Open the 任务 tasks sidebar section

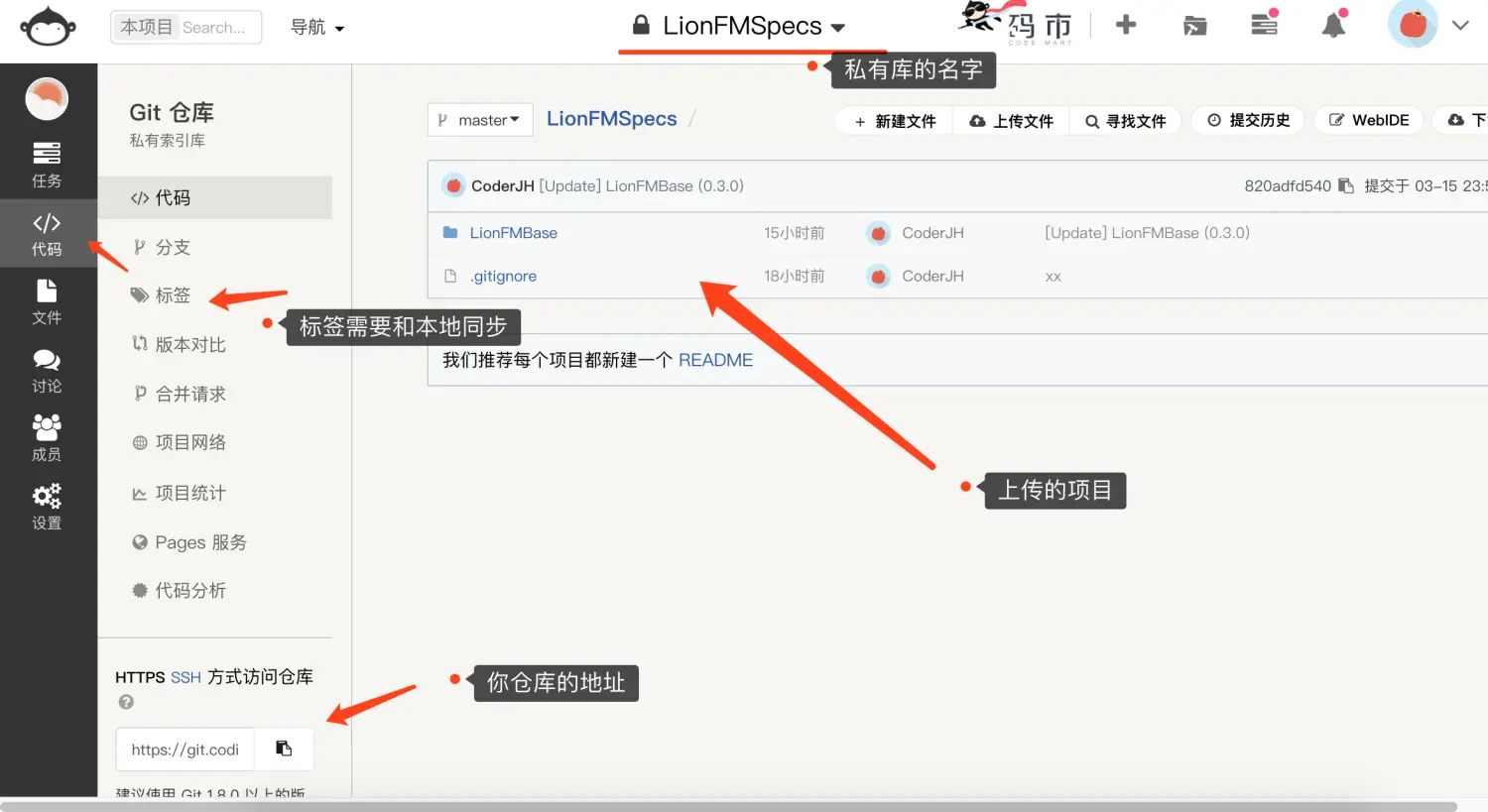(x=47, y=165)
